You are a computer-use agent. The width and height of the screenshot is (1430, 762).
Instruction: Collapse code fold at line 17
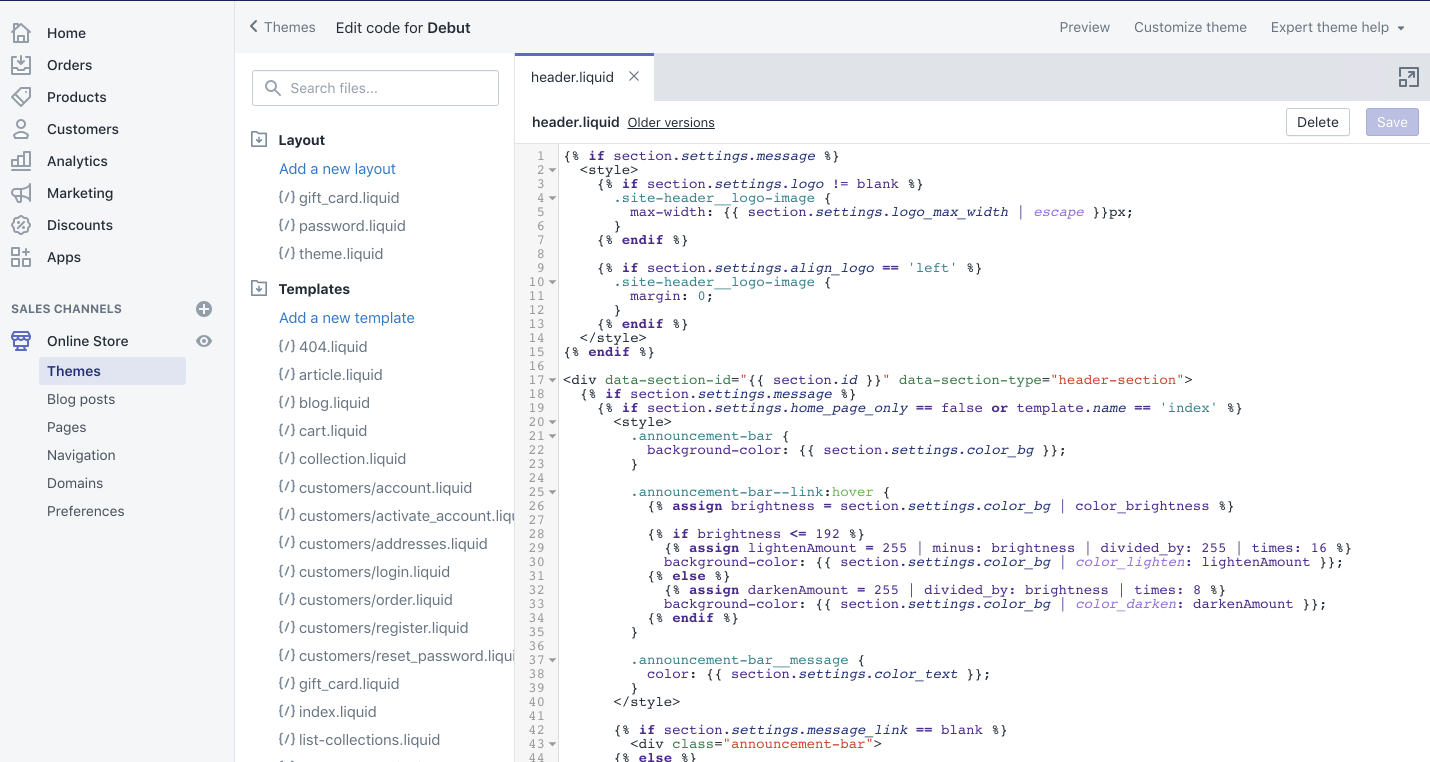pyautogui.click(x=553, y=380)
